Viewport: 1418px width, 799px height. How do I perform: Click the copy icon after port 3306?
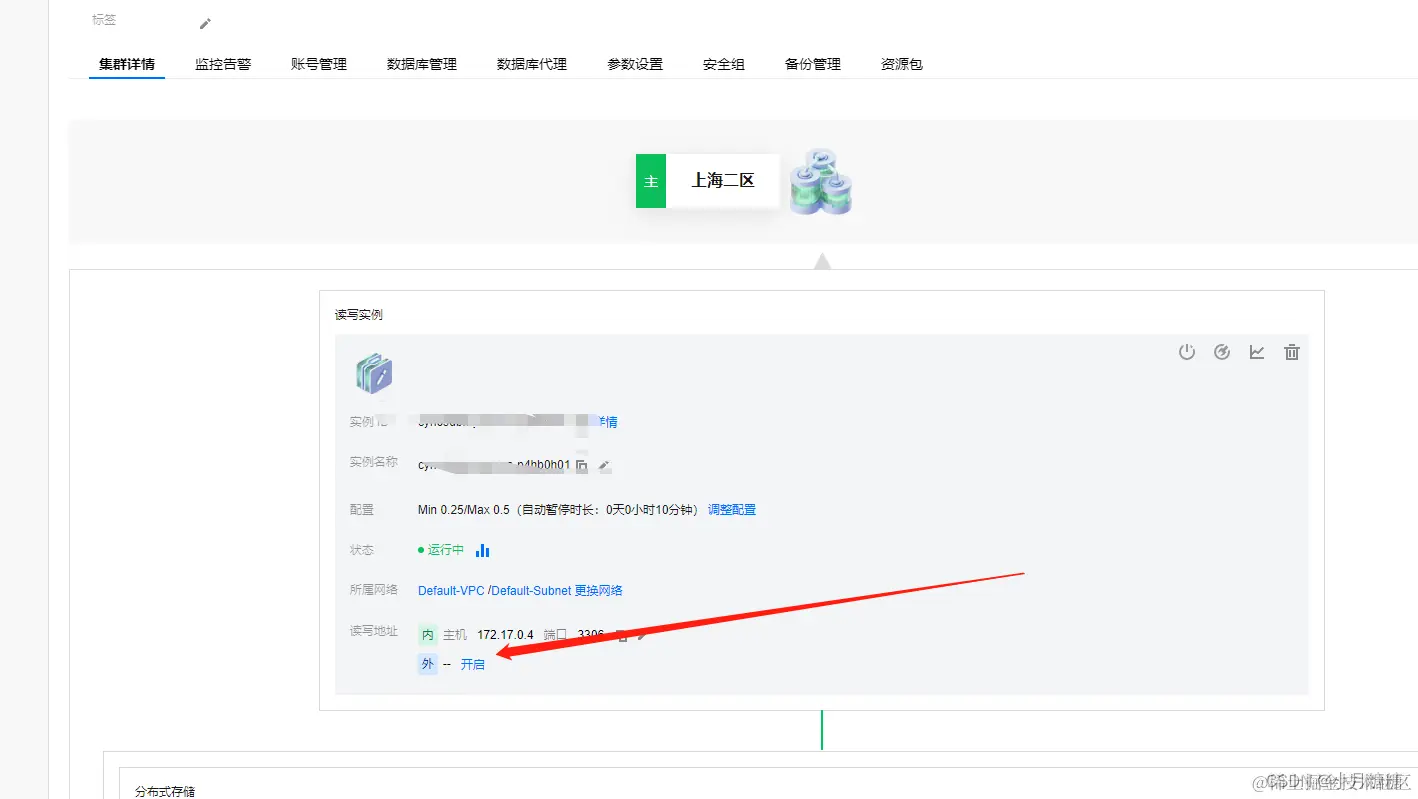[622, 634]
